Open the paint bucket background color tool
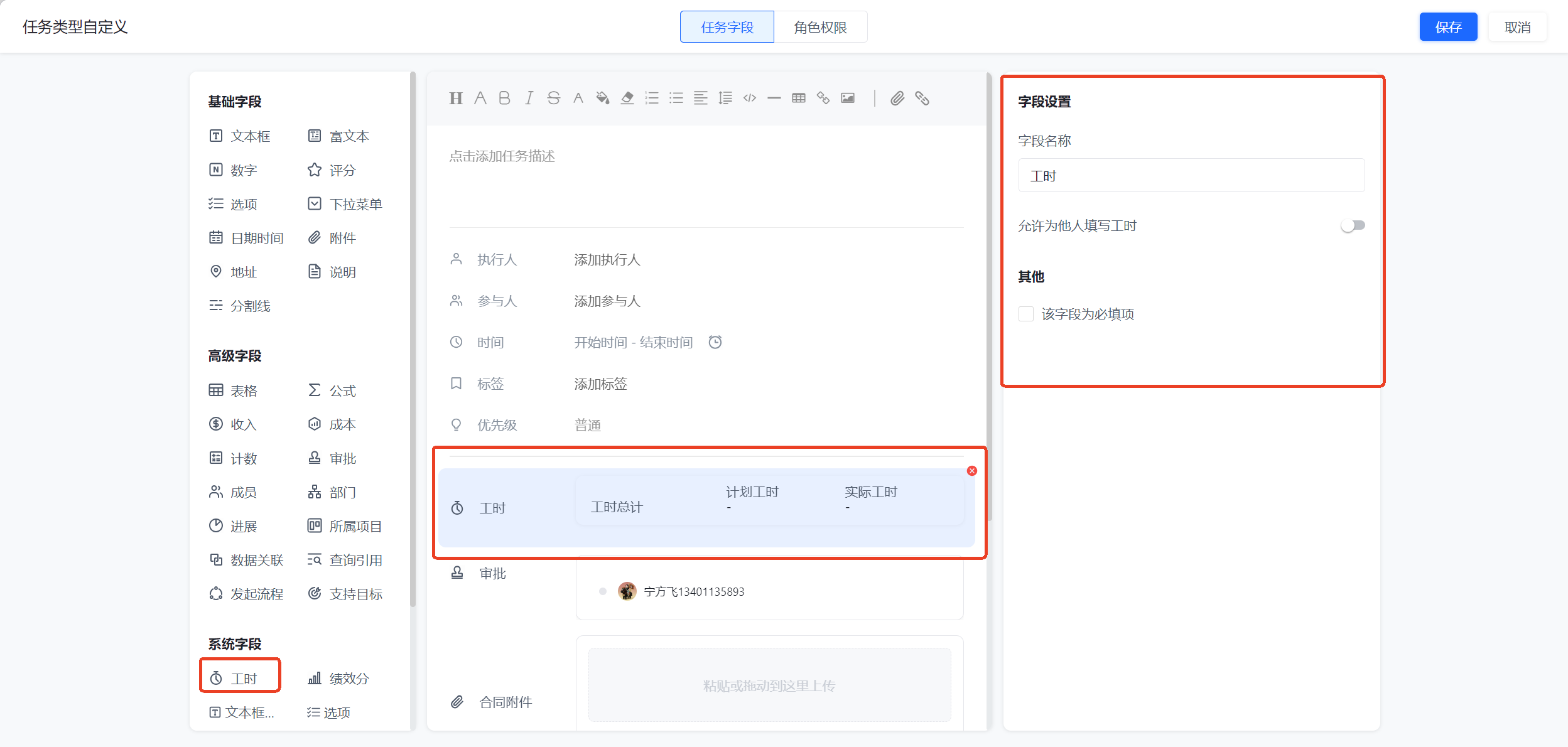The image size is (1568, 747). (603, 98)
